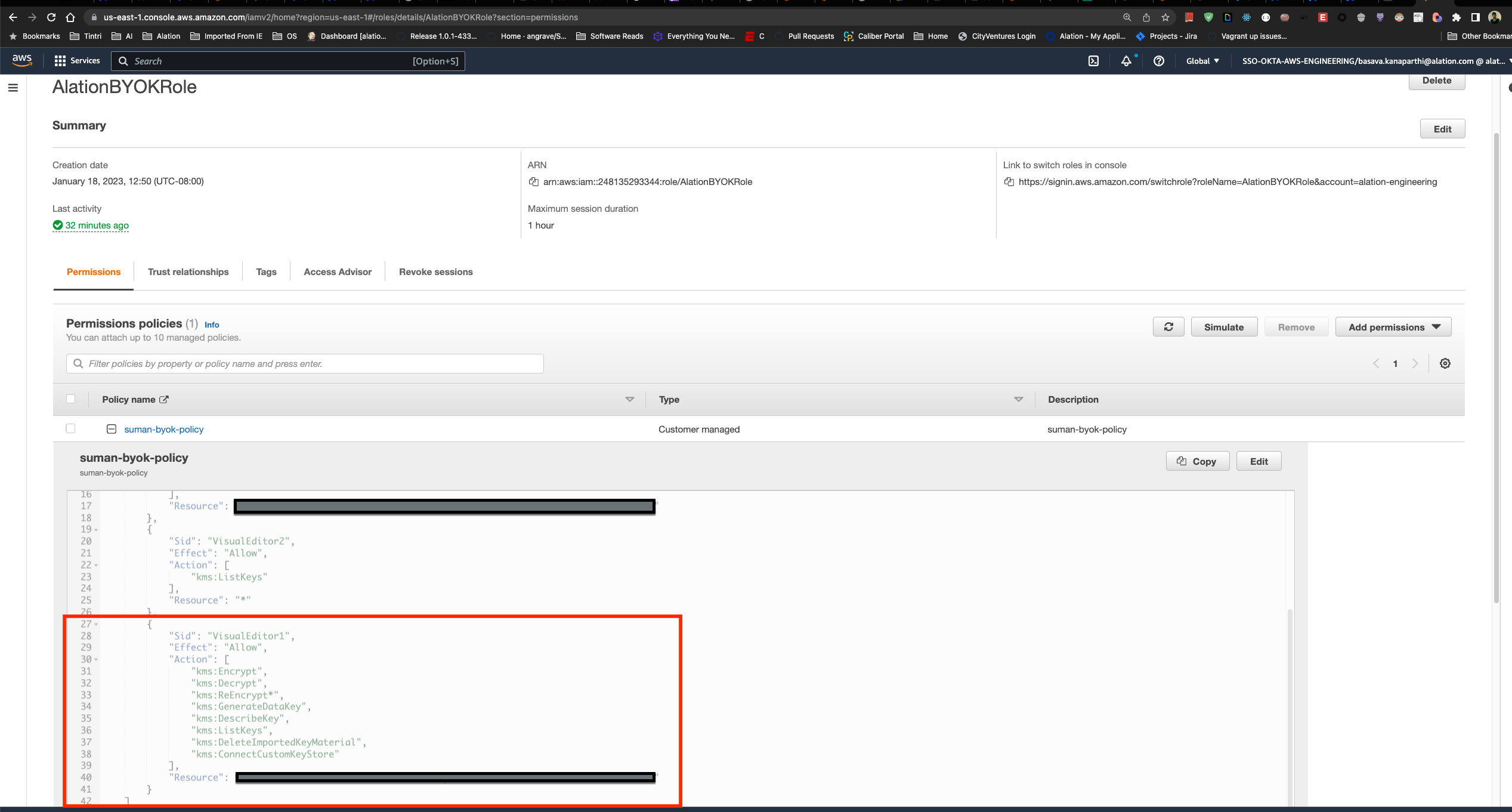This screenshot has width=1512, height=812.
Task: Open the SSO account menu dropdown
Action: click(x=1377, y=61)
